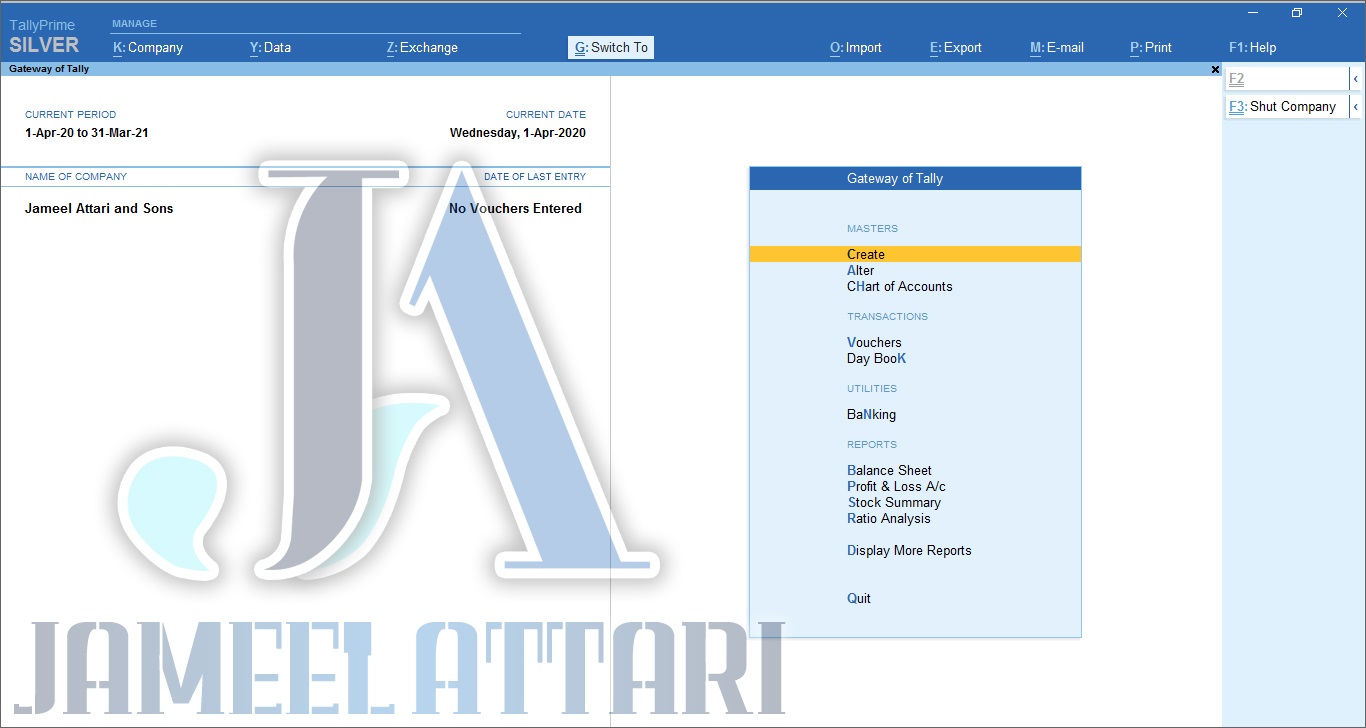Open F1: Help
Viewport: 1366px width, 728px height.
pos(1253,47)
